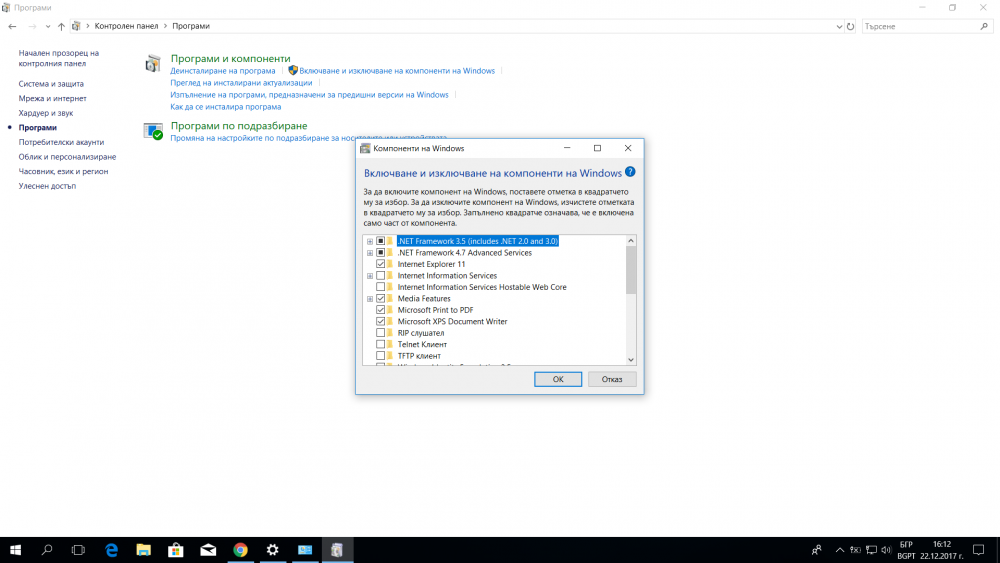
Task: Open the Windows Start menu
Action: click(x=15, y=550)
